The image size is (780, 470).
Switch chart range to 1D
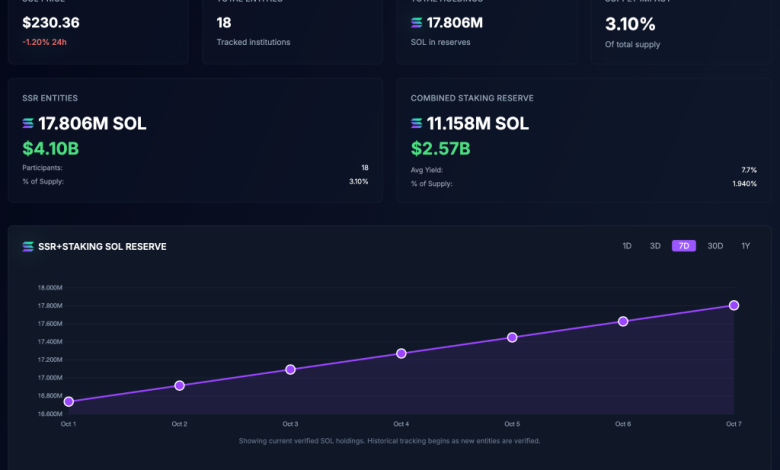coord(627,246)
